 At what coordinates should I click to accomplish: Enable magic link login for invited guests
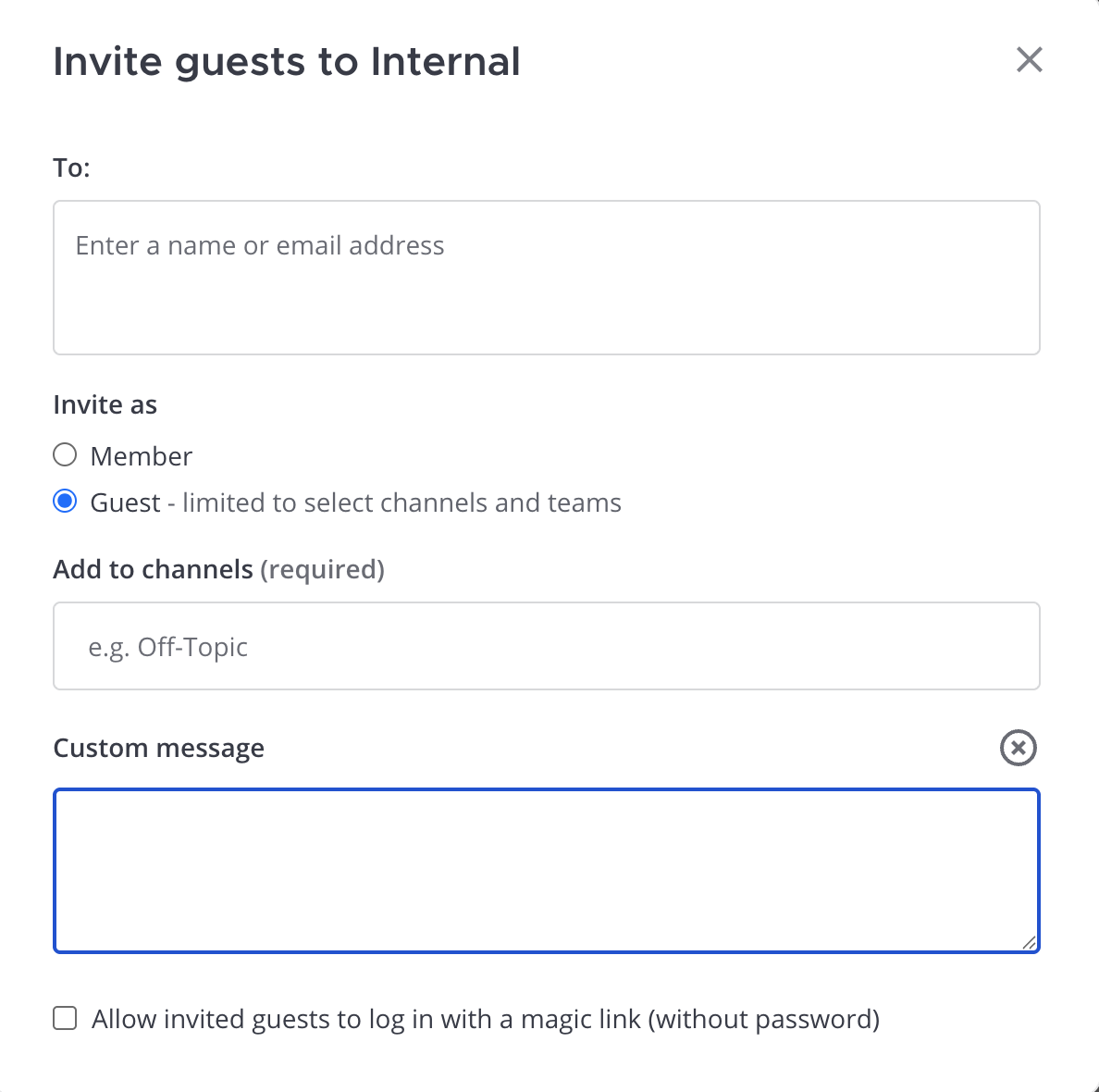(65, 1018)
